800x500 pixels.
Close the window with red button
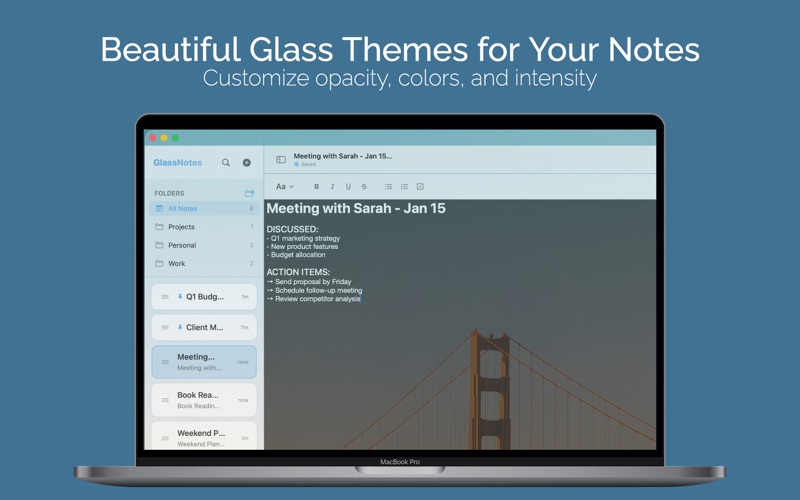153,138
